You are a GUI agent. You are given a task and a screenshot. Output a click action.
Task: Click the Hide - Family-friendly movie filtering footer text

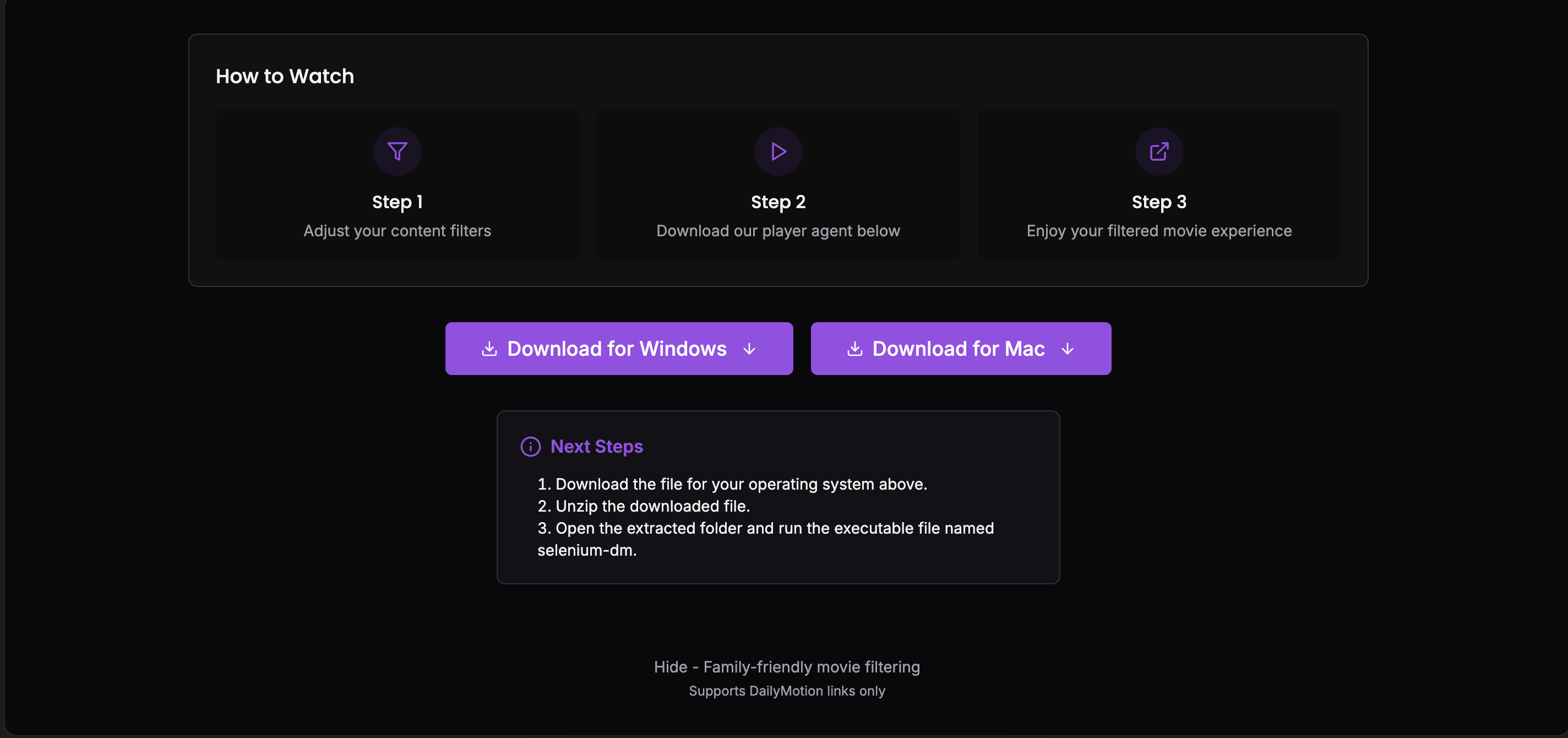[x=786, y=667]
